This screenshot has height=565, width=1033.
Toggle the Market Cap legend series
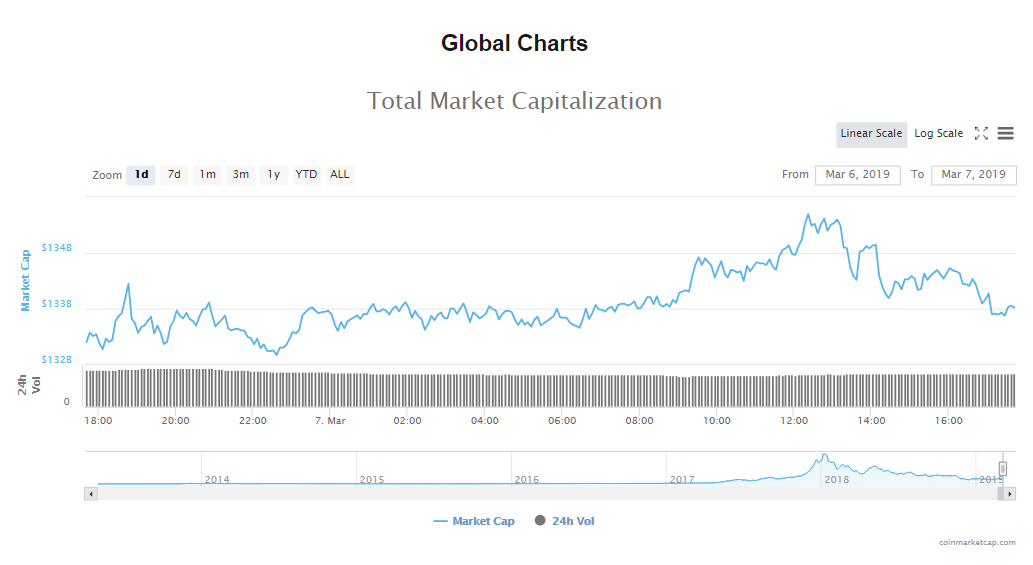pyautogui.click(x=474, y=521)
